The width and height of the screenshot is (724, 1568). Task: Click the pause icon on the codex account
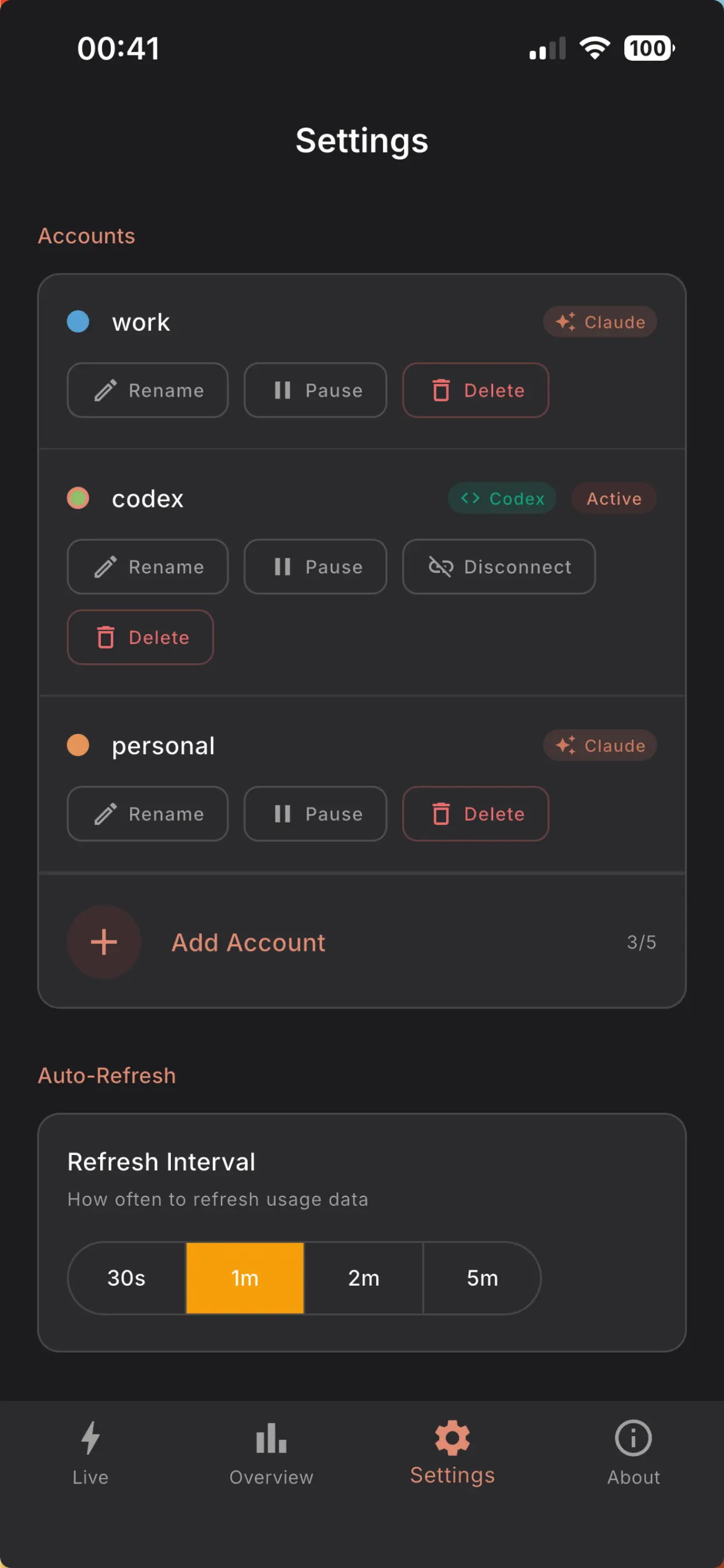pos(283,566)
